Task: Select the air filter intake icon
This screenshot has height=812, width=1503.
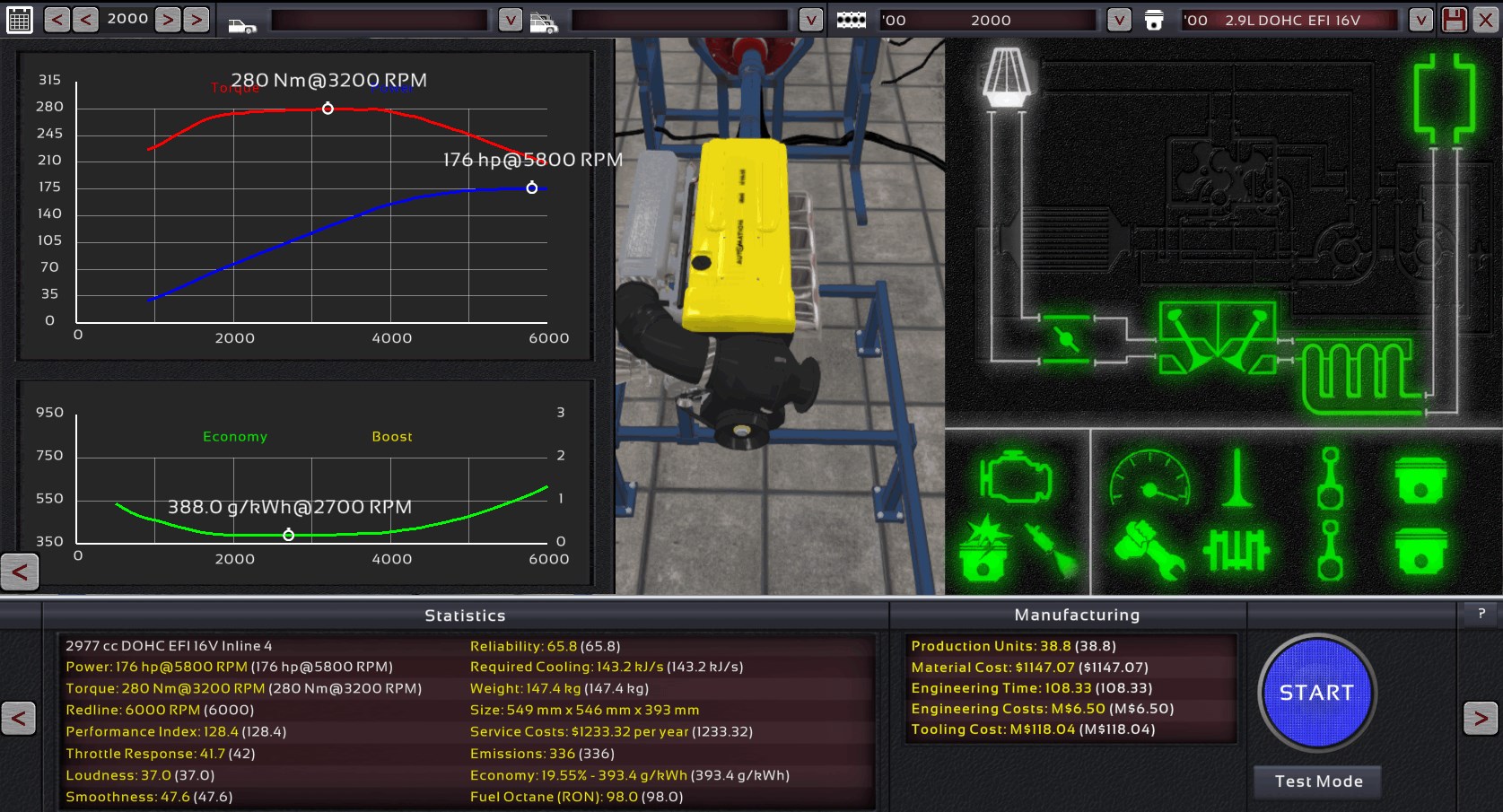Action: click(1007, 76)
